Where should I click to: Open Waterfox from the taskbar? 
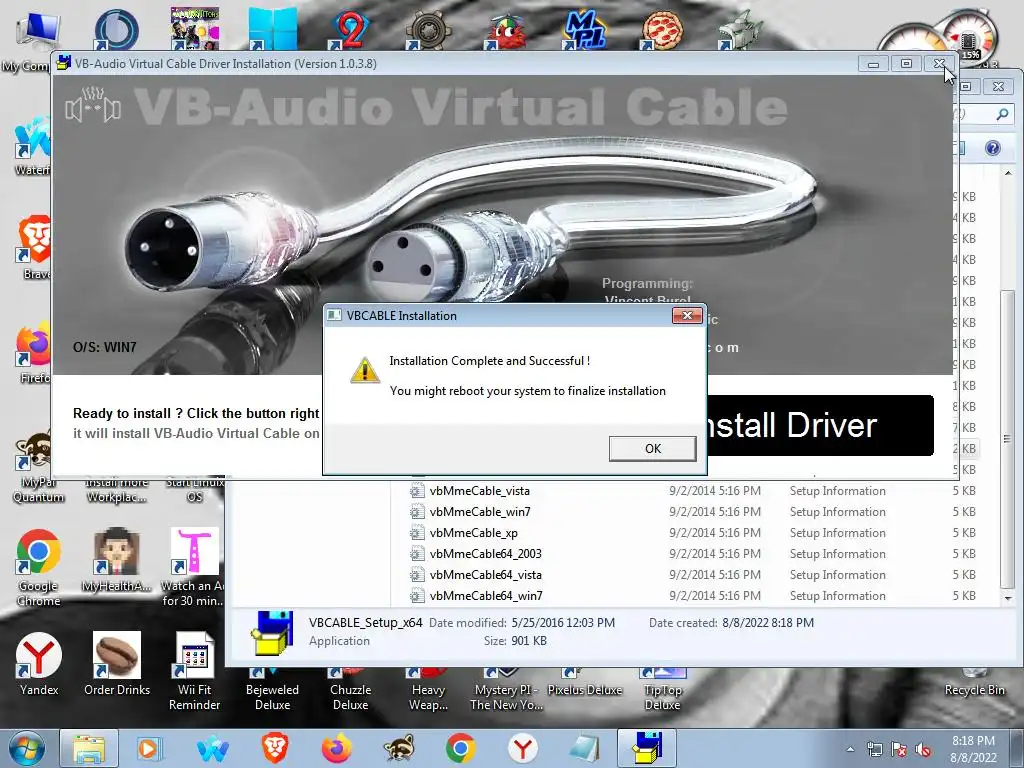(x=212, y=748)
